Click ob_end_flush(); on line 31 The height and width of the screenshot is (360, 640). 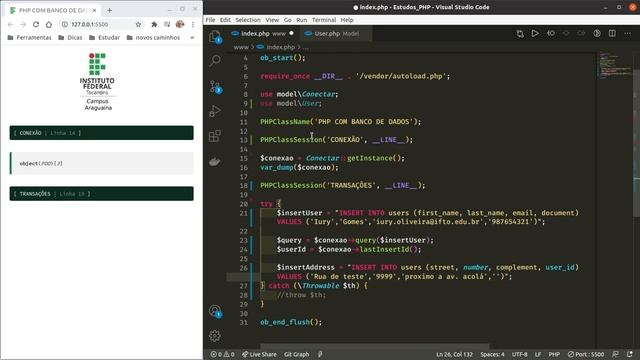point(291,322)
